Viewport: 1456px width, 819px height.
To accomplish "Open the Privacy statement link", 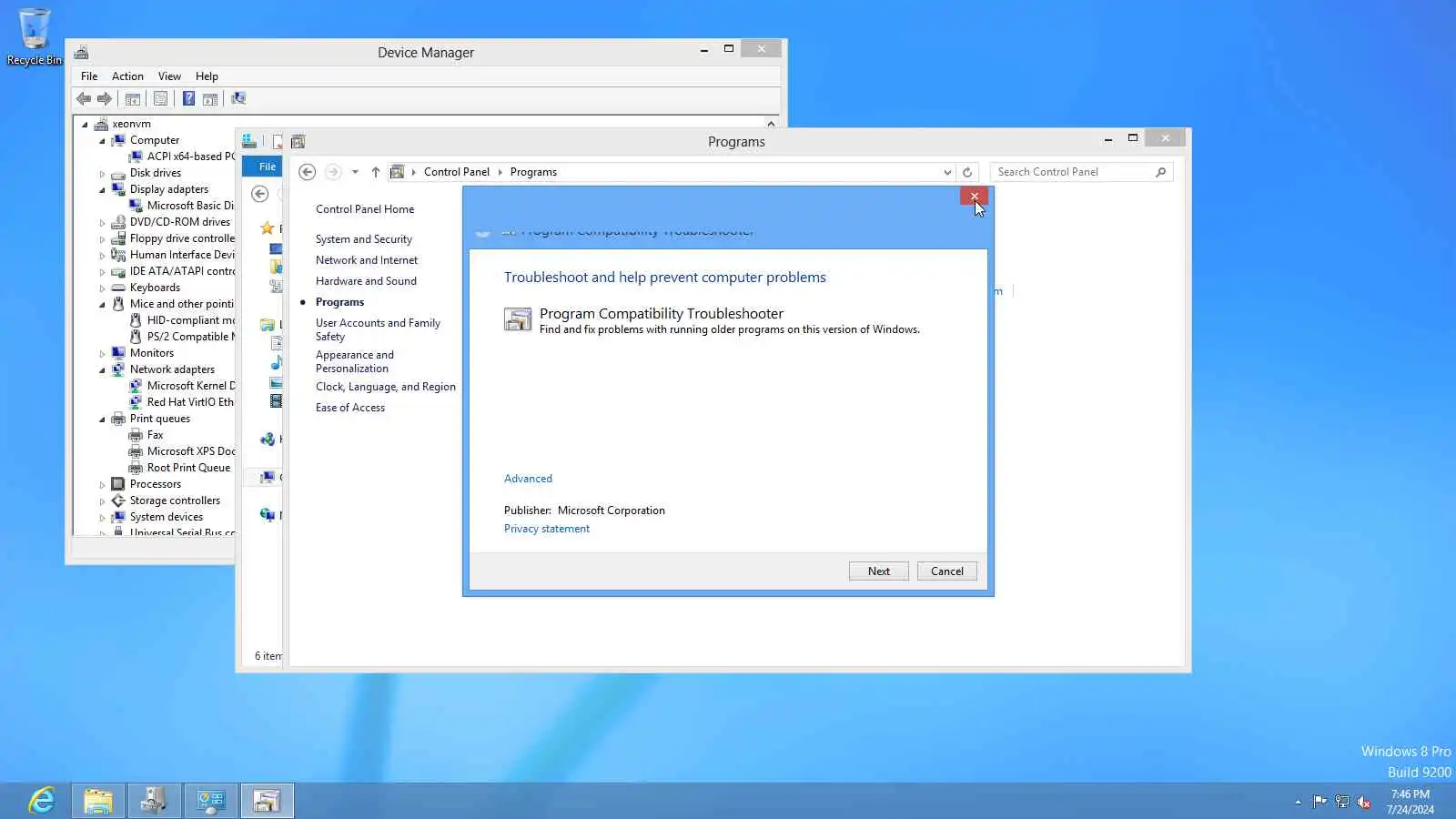I will click(x=547, y=529).
